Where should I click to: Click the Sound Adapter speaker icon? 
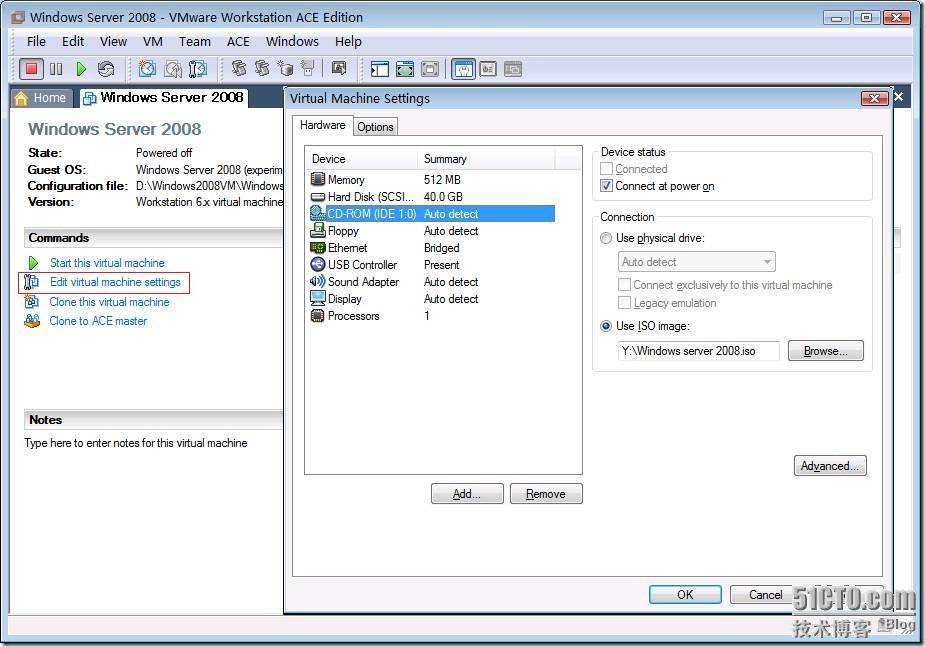click(317, 281)
